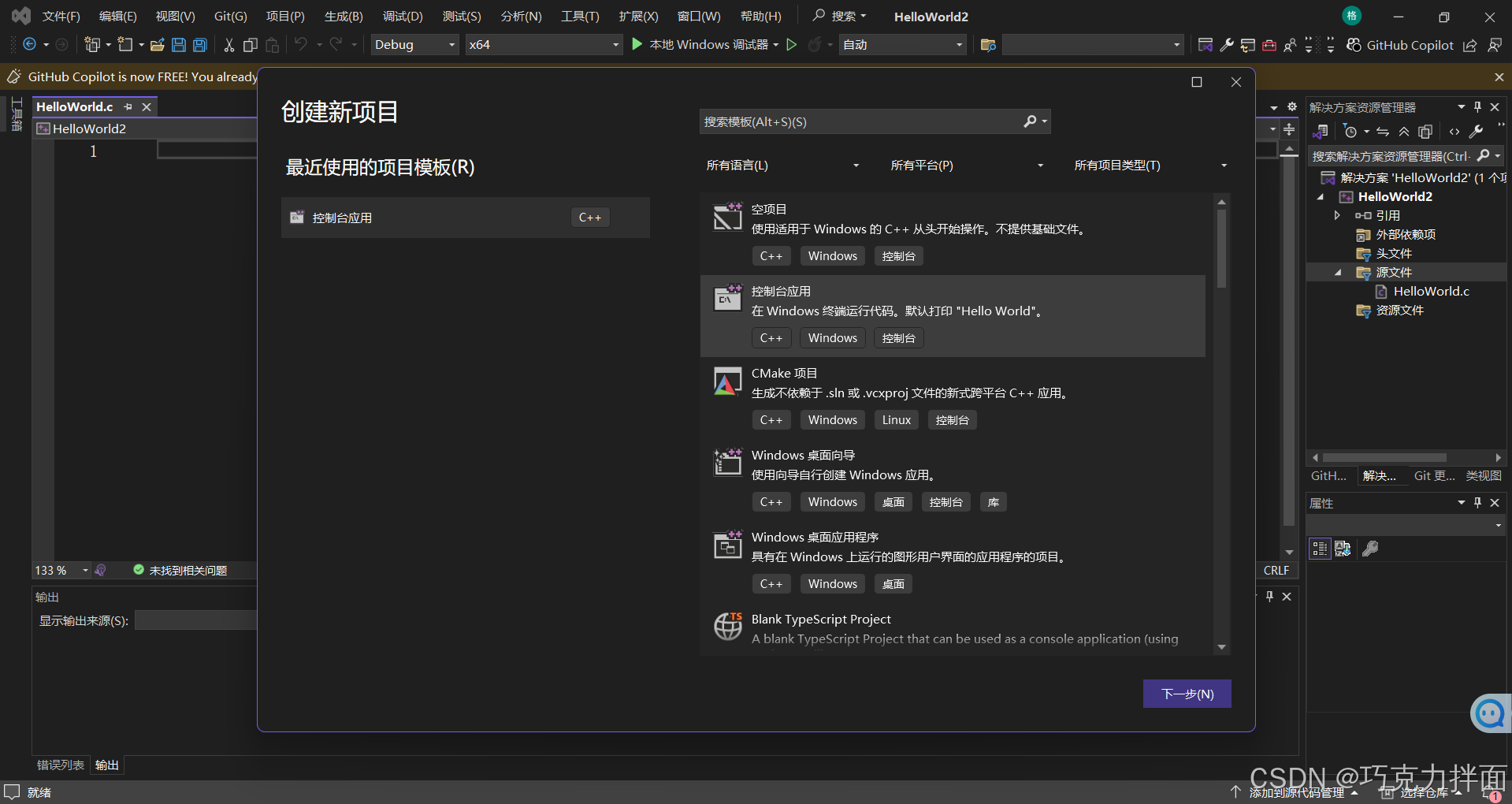Click the Save All icon

point(199,45)
